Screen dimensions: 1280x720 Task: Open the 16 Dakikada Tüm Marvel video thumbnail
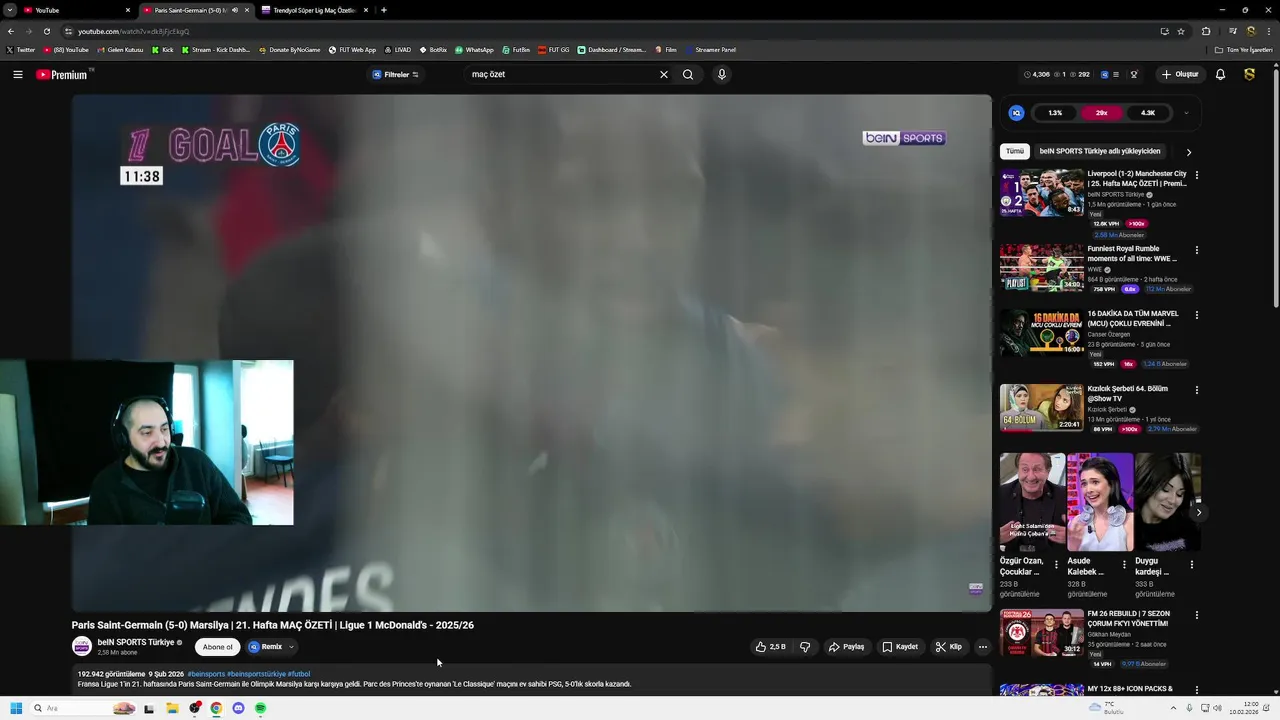coord(1042,332)
